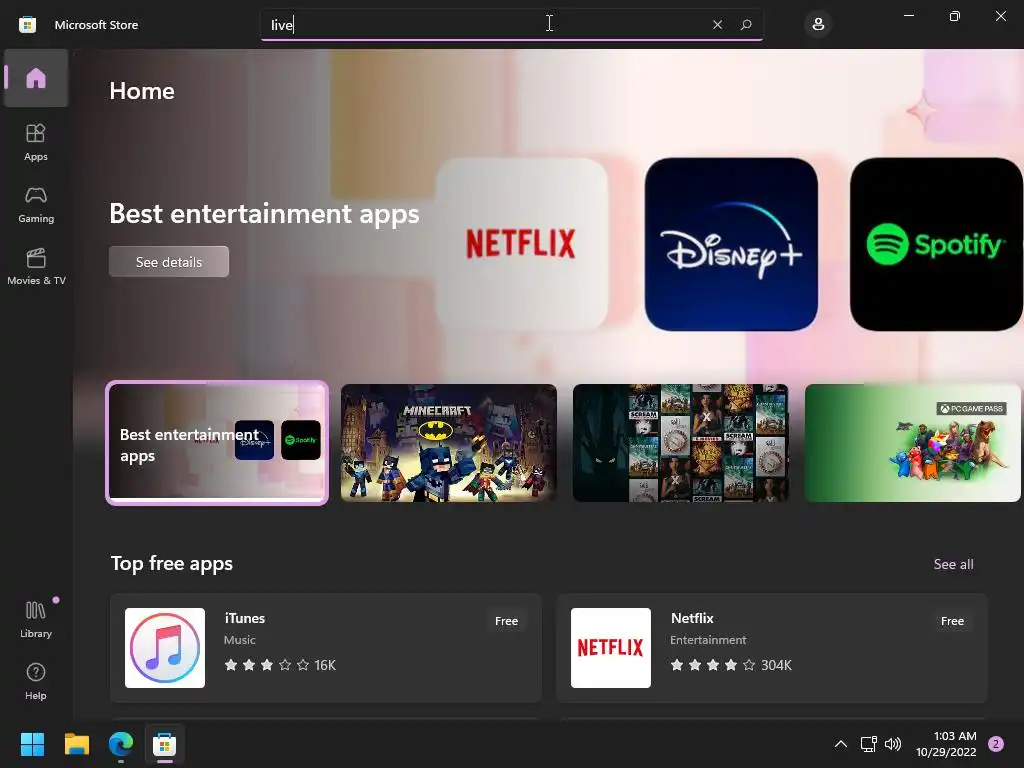
Task: Click the Home page heading
Action: coord(142,91)
